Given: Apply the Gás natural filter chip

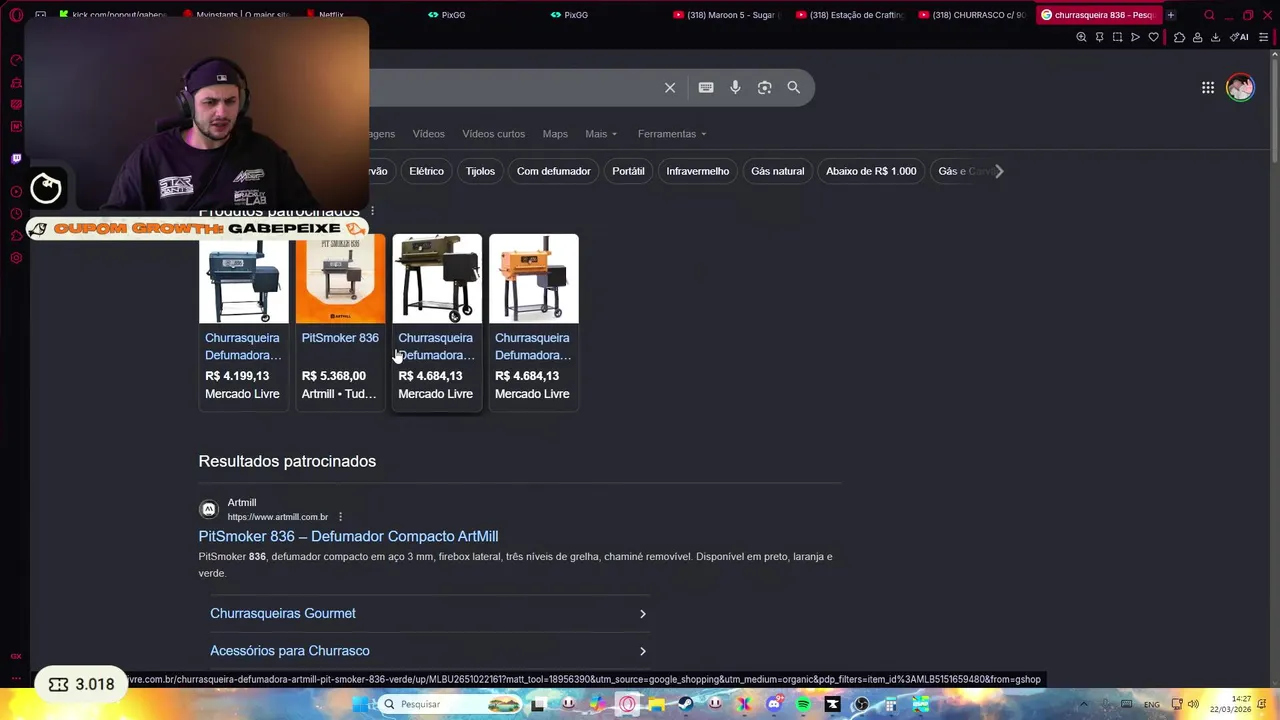Looking at the screenshot, I should coord(777,171).
